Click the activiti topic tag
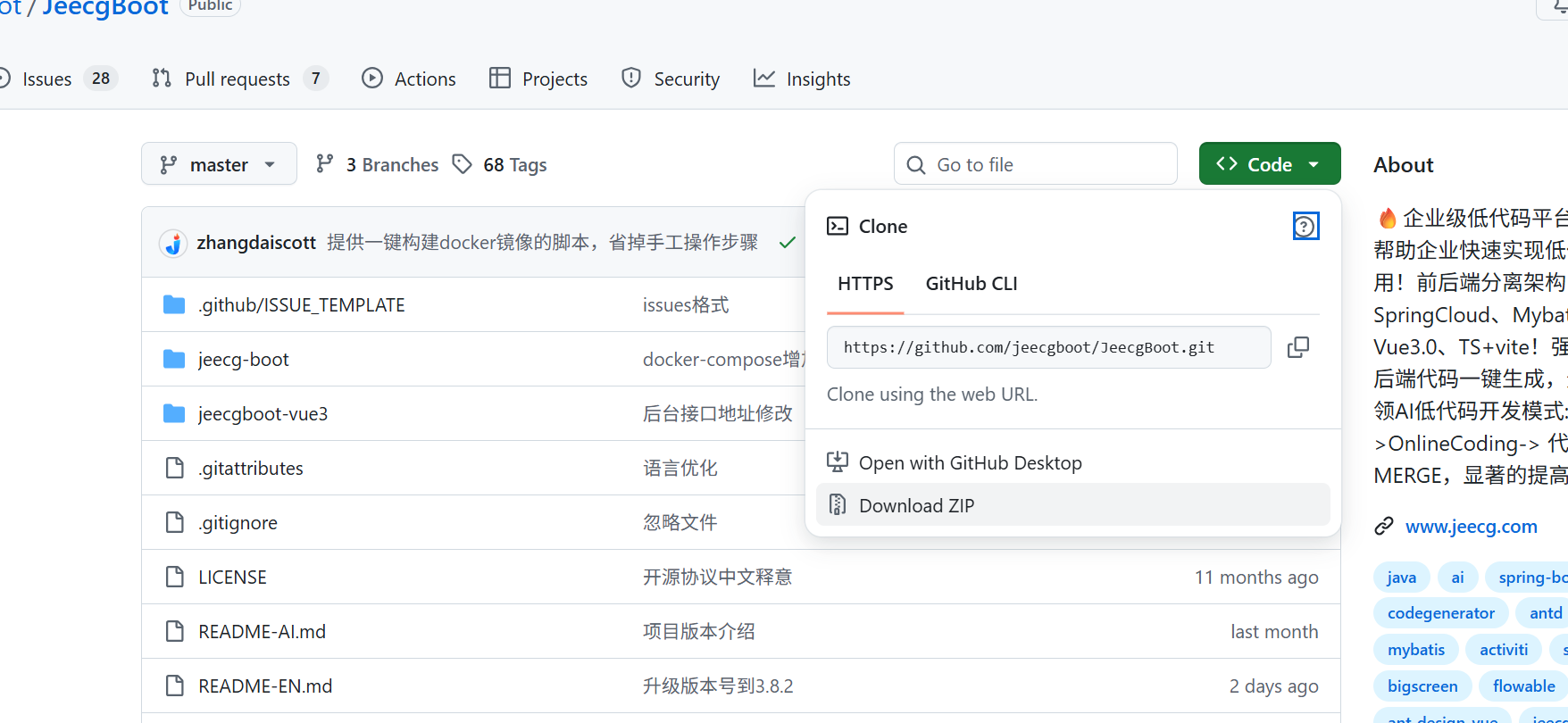1568x723 pixels. 1504,650
